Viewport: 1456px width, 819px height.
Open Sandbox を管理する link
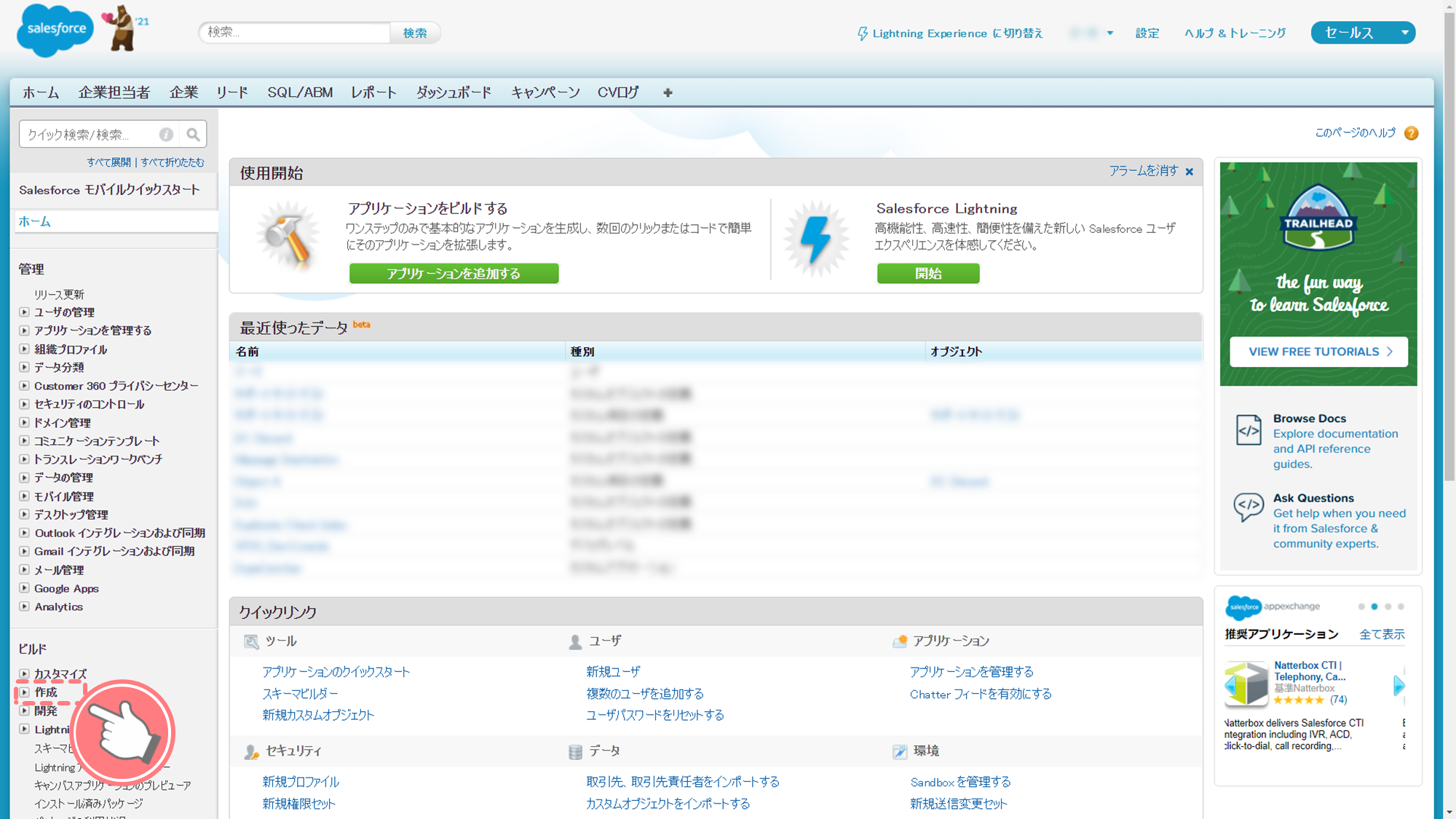(x=960, y=782)
